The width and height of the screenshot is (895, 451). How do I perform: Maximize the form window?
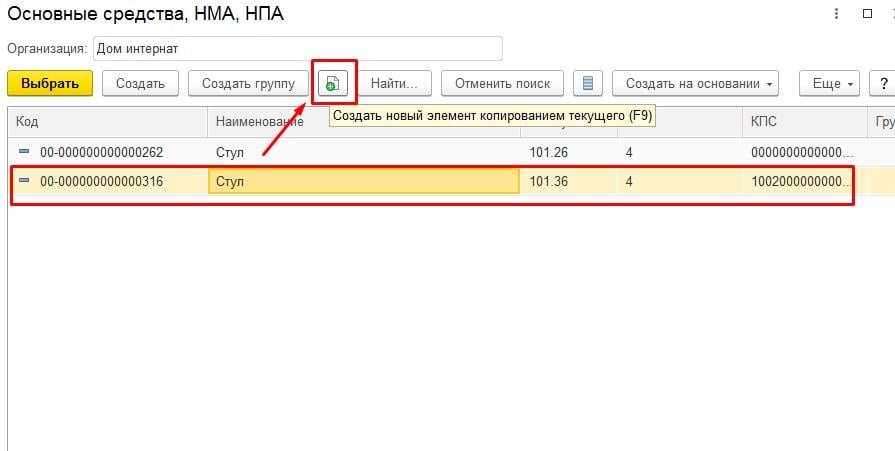point(867,14)
